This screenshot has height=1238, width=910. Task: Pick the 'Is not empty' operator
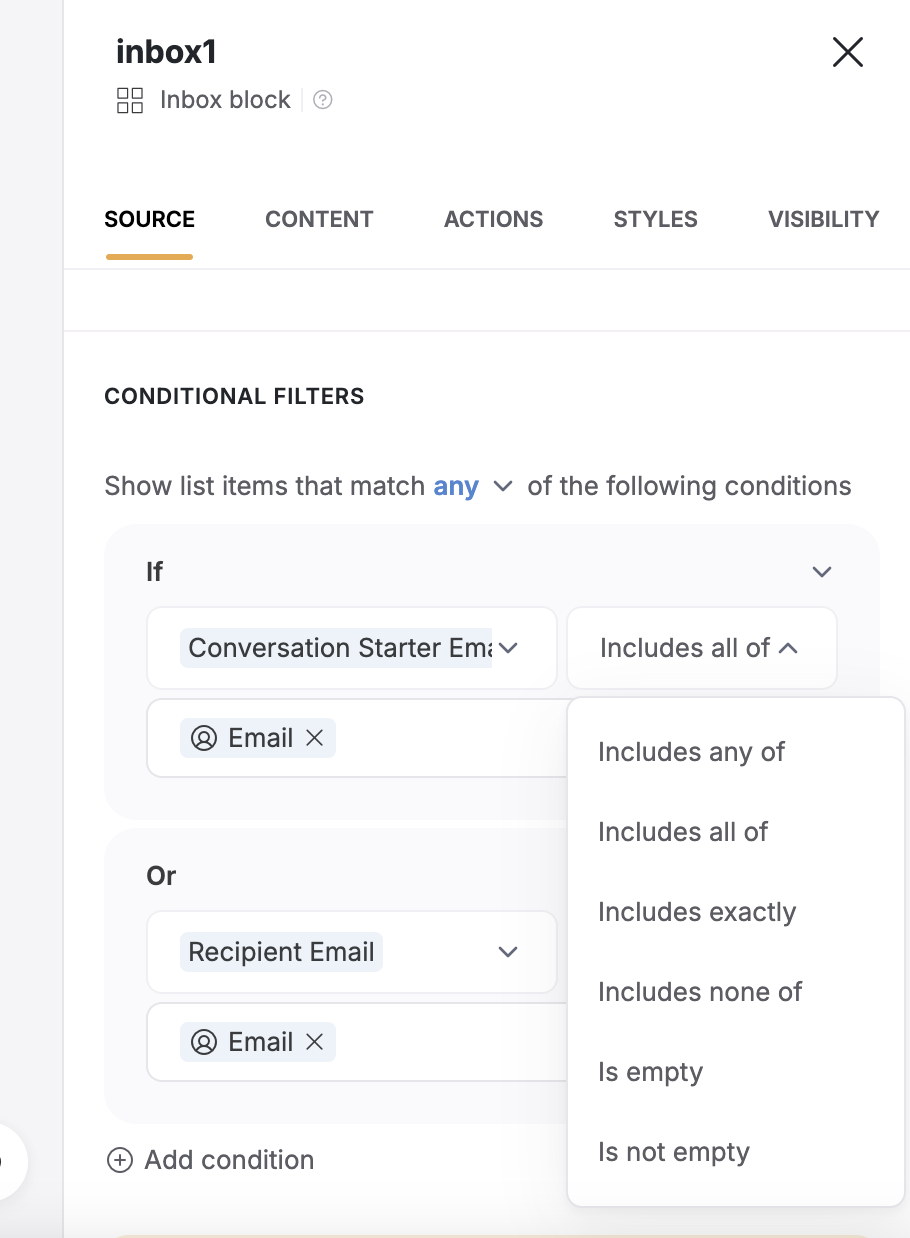coord(674,1152)
